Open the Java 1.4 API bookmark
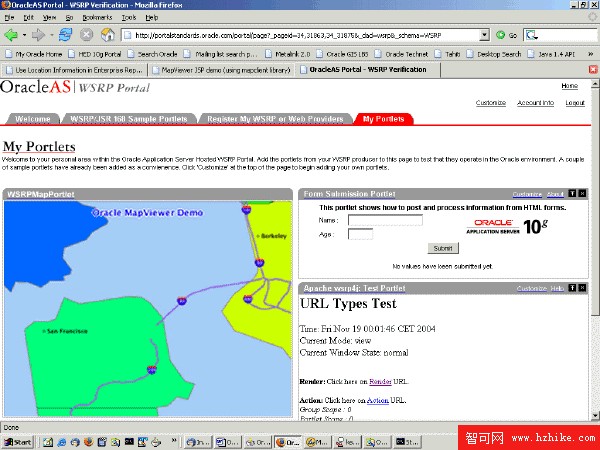 (x=551, y=54)
